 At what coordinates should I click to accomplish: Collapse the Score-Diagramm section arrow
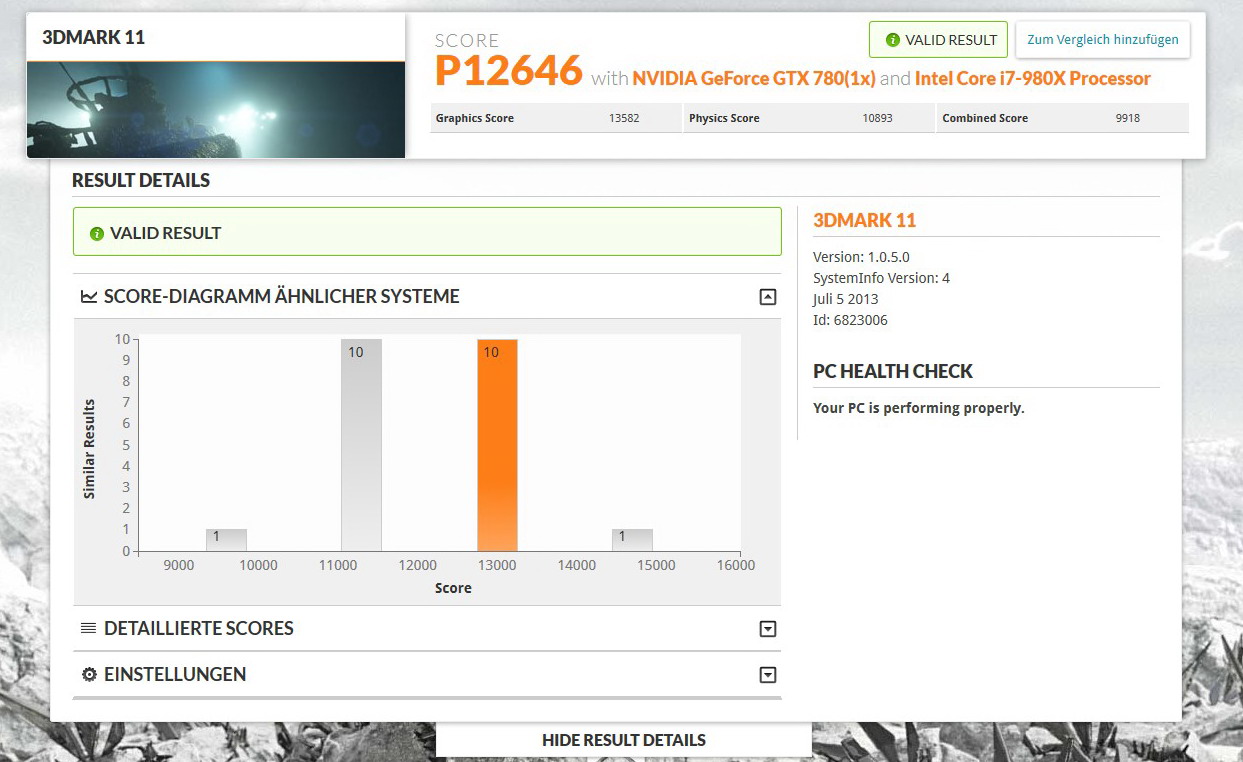pos(768,297)
